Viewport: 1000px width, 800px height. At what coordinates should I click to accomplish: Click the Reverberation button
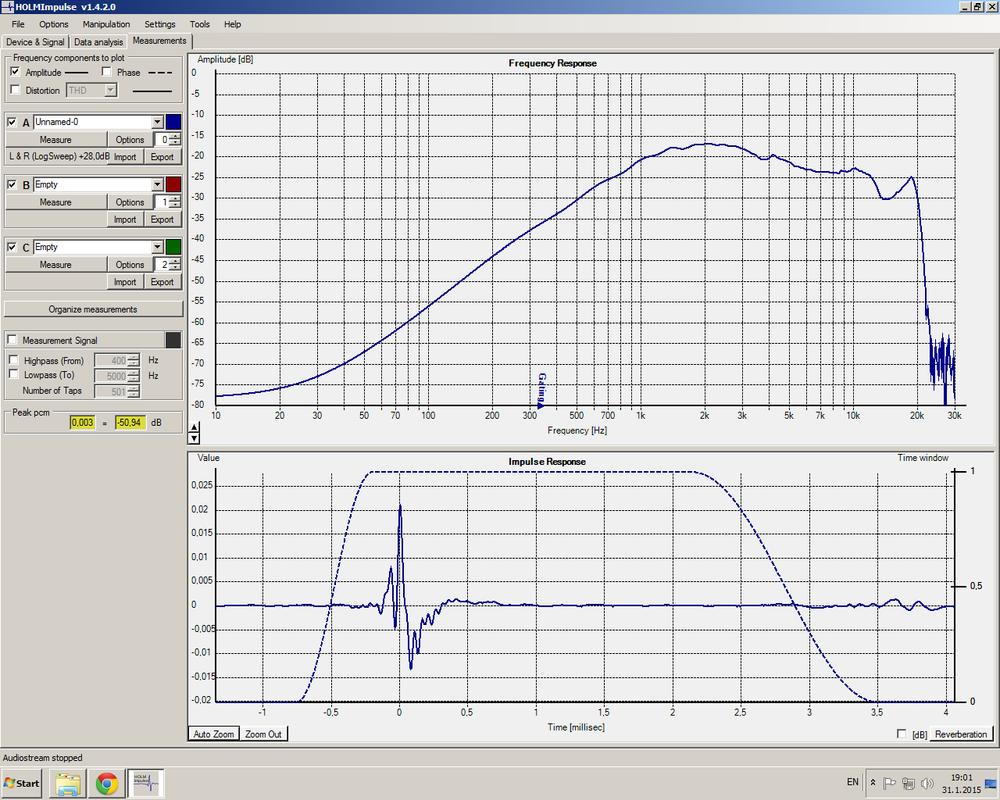(960, 734)
